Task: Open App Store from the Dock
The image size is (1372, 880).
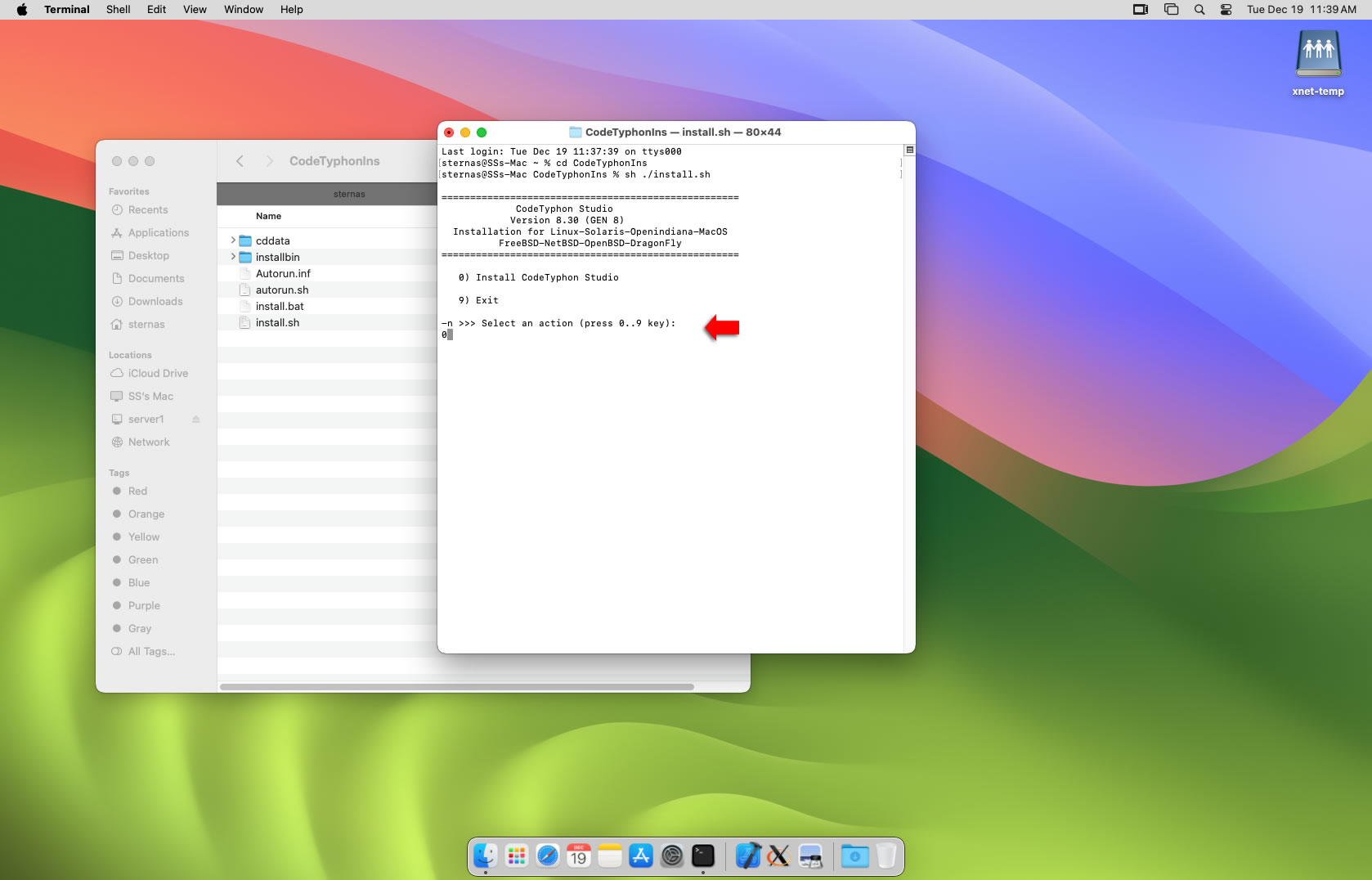Action: point(641,855)
